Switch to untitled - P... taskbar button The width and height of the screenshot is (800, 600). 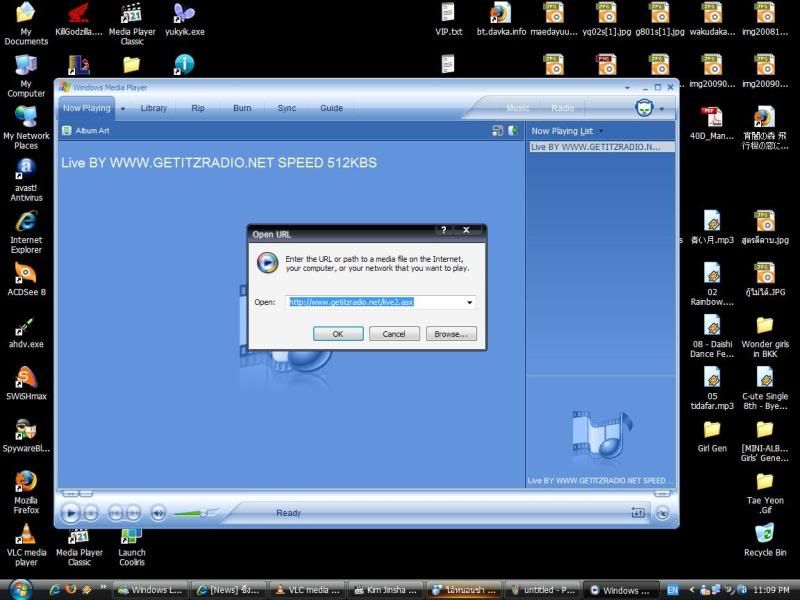543,590
